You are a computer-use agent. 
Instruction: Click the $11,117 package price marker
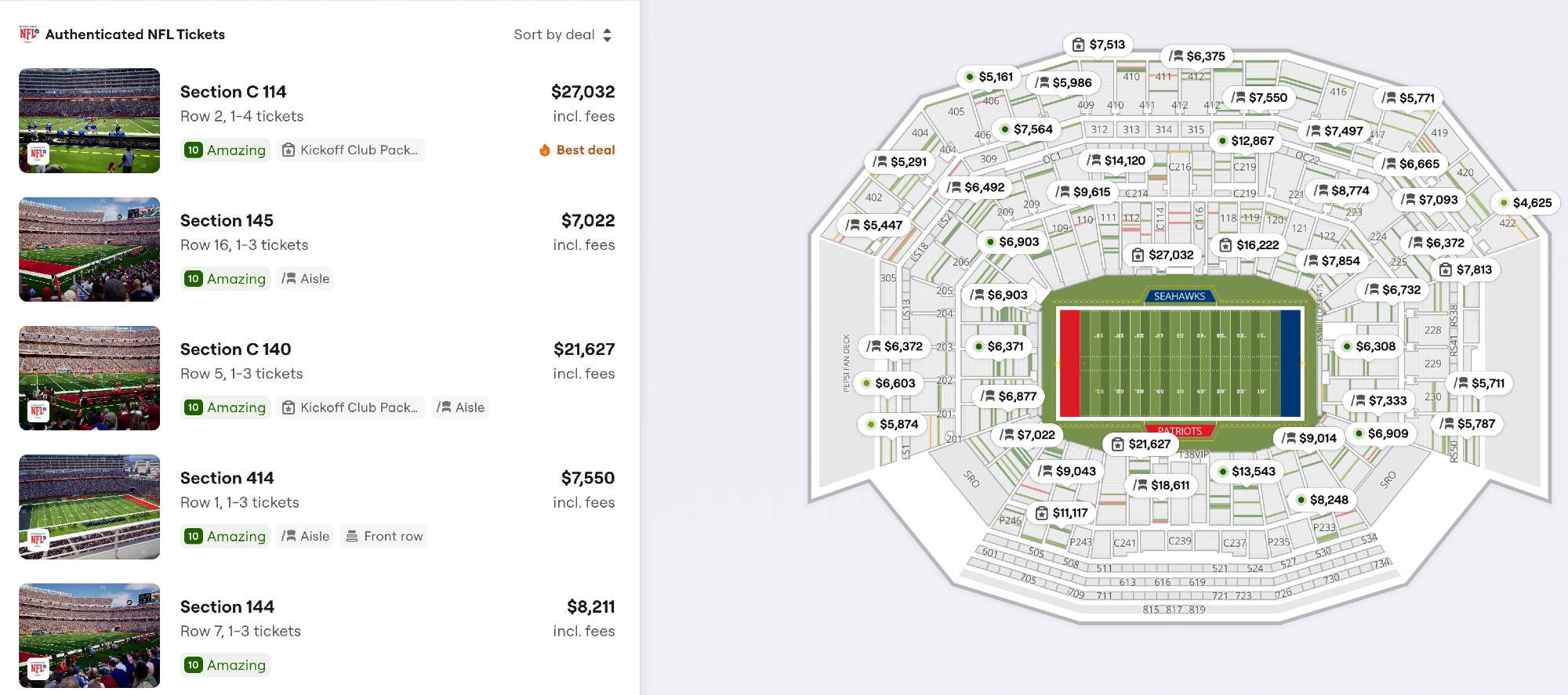(1062, 513)
